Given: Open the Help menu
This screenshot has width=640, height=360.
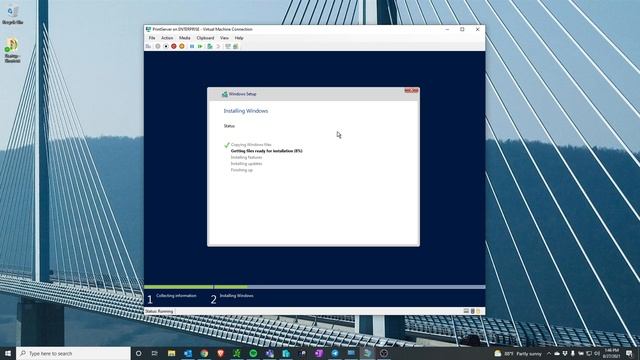Looking at the screenshot, I should click(x=239, y=38).
